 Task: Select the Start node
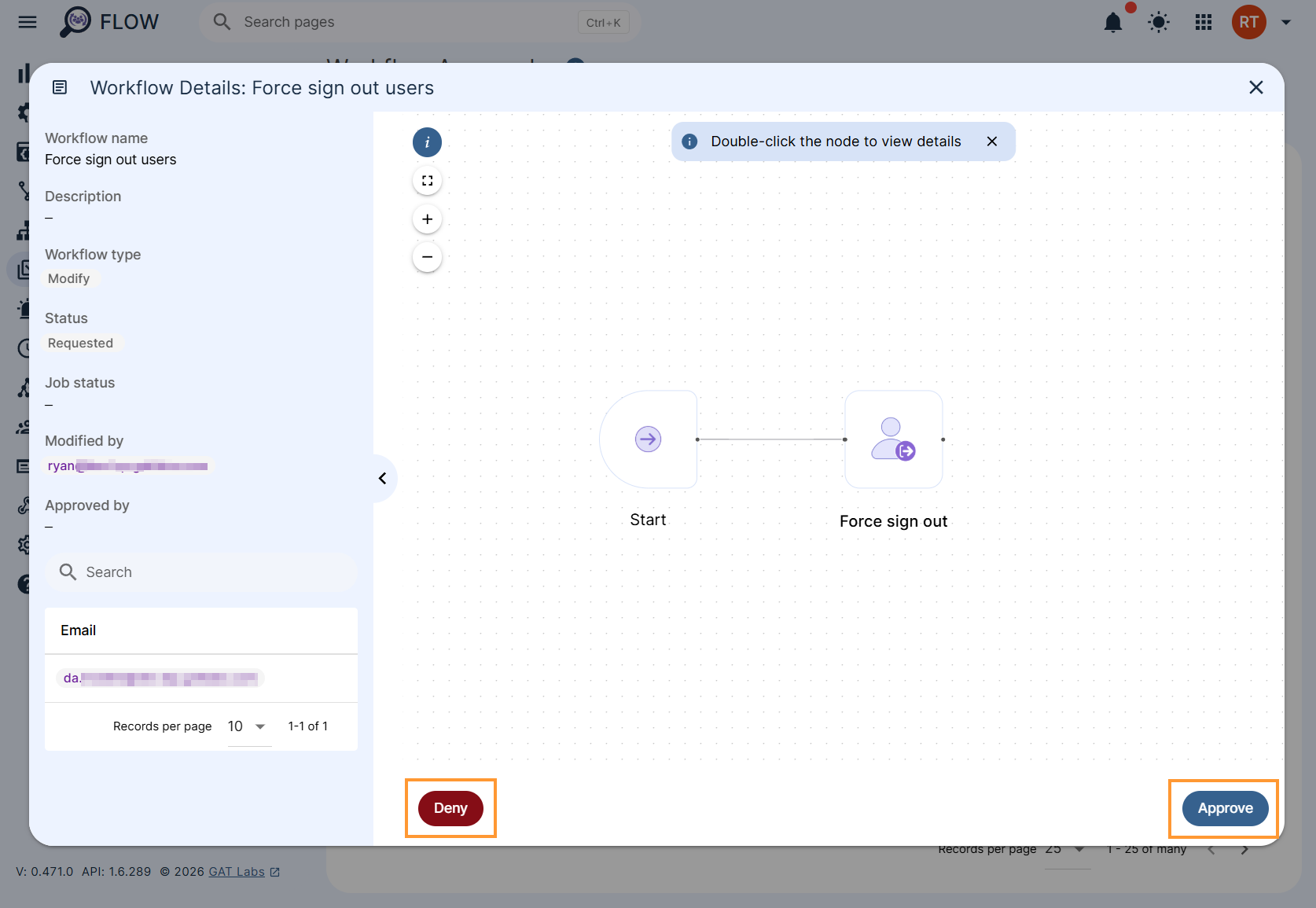pos(649,439)
